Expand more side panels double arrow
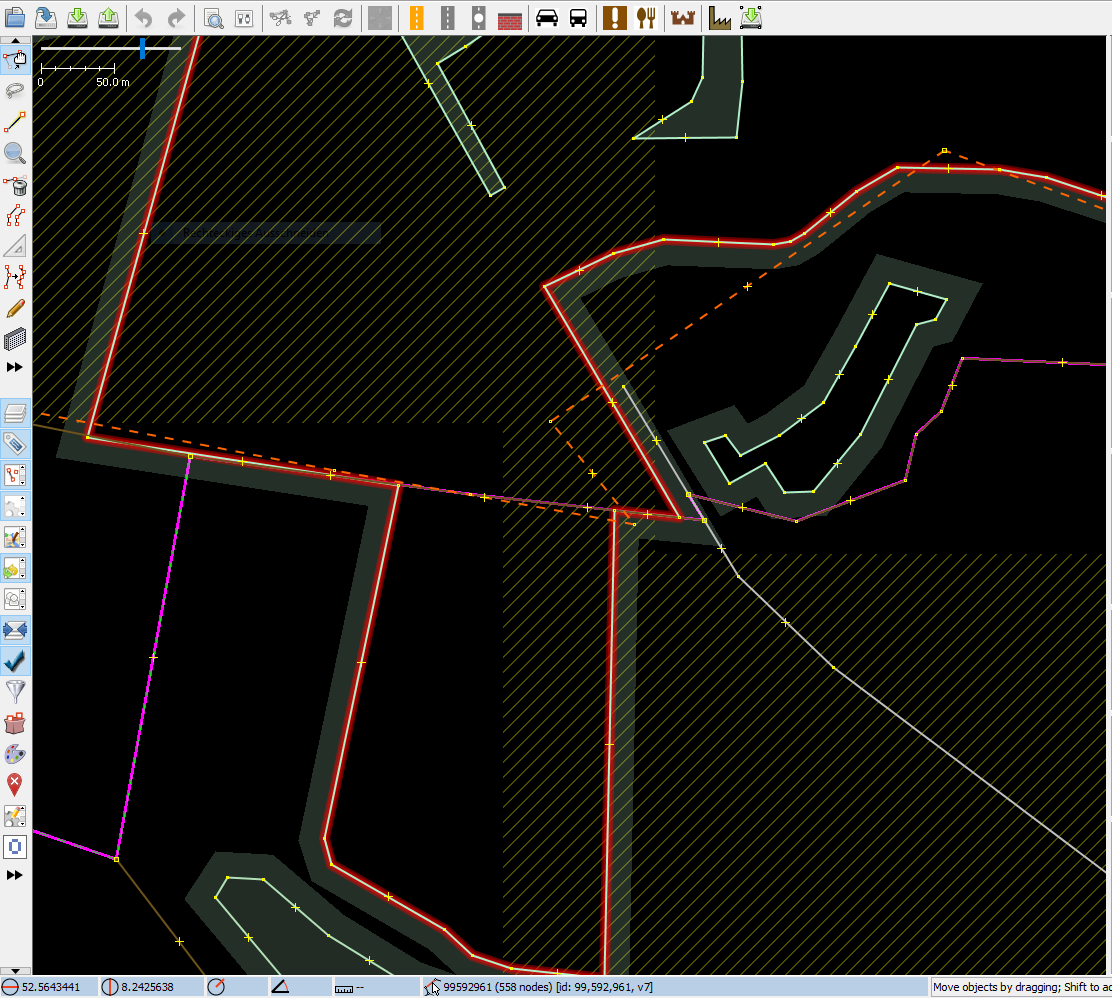Image resolution: width=1112 pixels, height=998 pixels. (x=15, y=875)
